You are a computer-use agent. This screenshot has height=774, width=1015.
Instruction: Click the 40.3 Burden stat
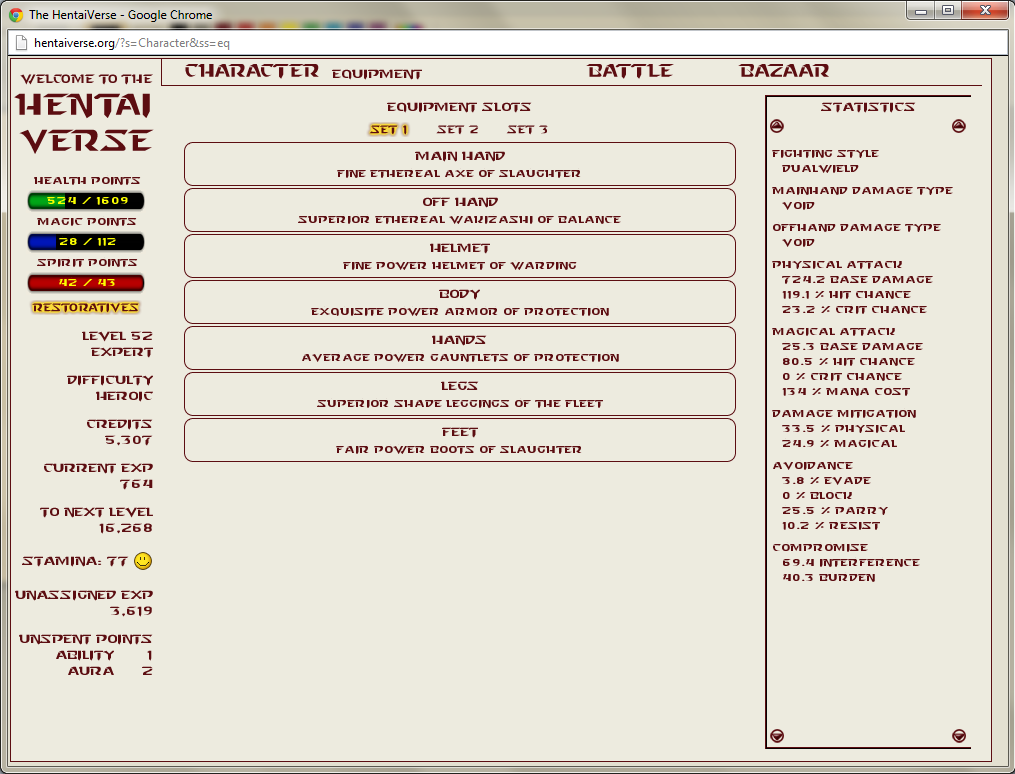pyautogui.click(x=829, y=577)
